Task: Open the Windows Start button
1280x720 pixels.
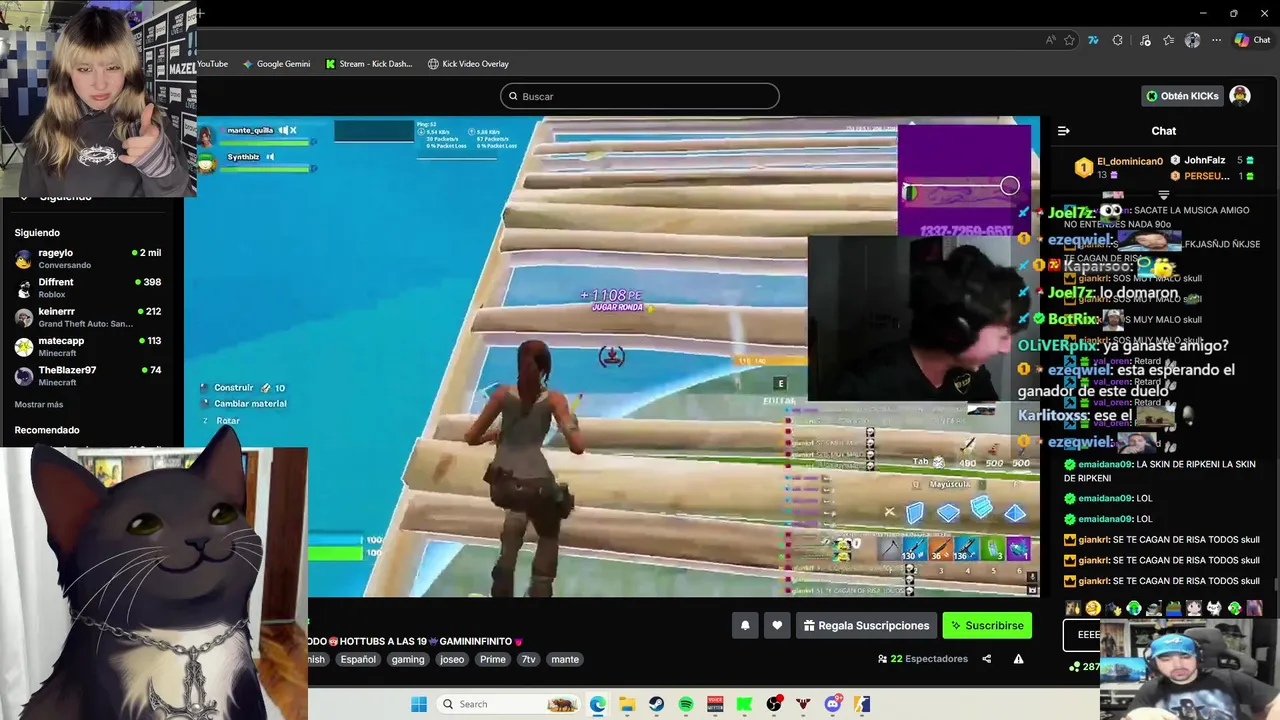Action: (x=418, y=704)
